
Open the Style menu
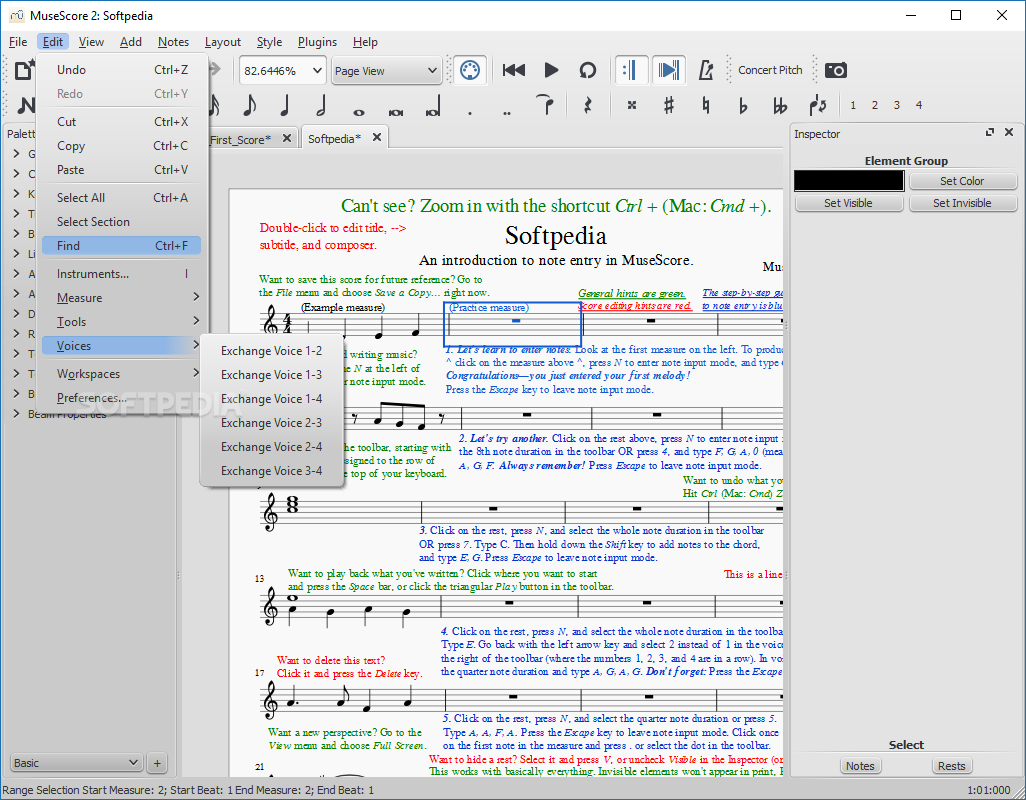pyautogui.click(x=269, y=42)
